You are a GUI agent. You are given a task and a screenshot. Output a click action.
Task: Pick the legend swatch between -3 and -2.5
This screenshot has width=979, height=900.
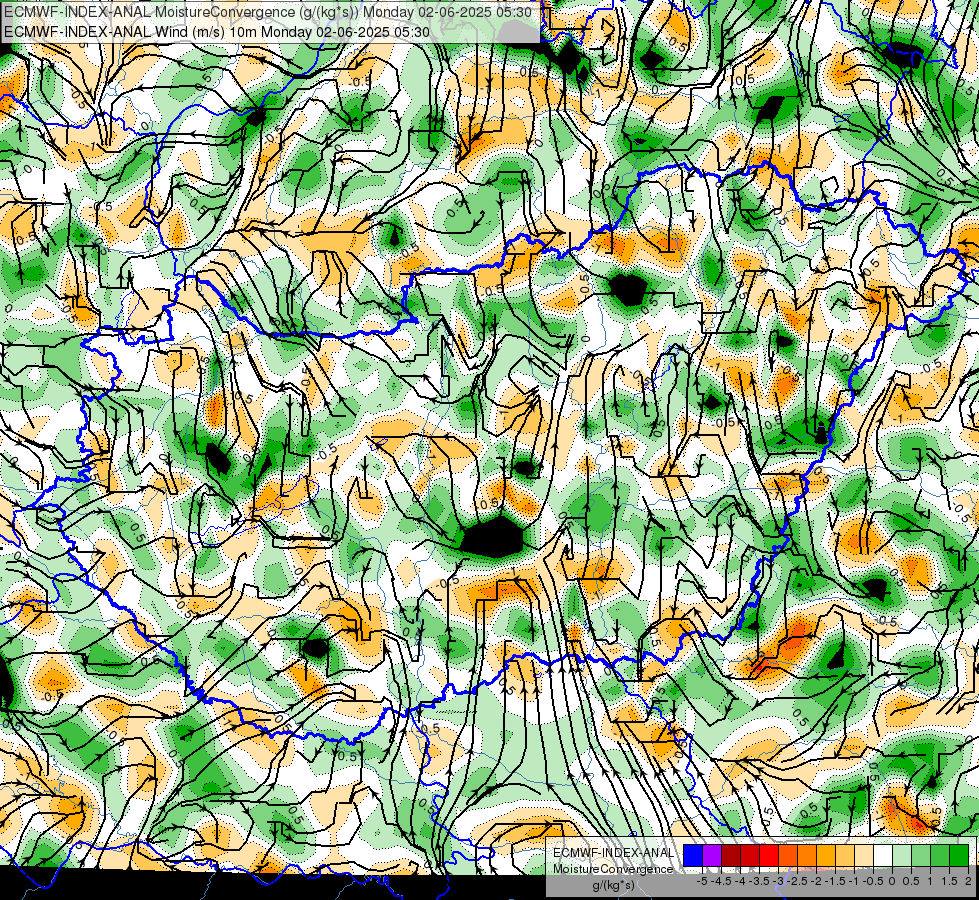point(788,856)
